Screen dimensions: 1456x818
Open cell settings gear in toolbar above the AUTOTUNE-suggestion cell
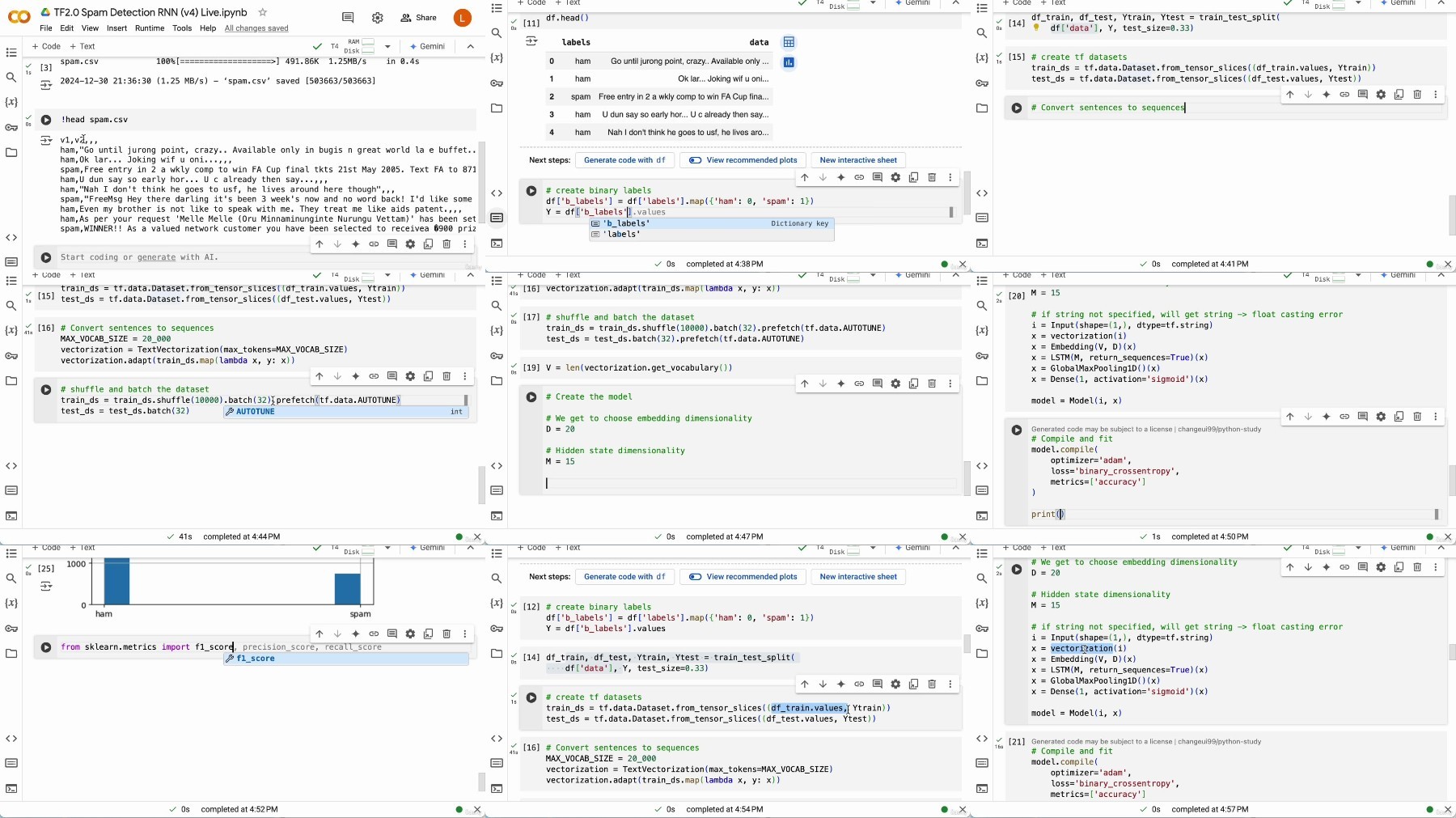(410, 376)
